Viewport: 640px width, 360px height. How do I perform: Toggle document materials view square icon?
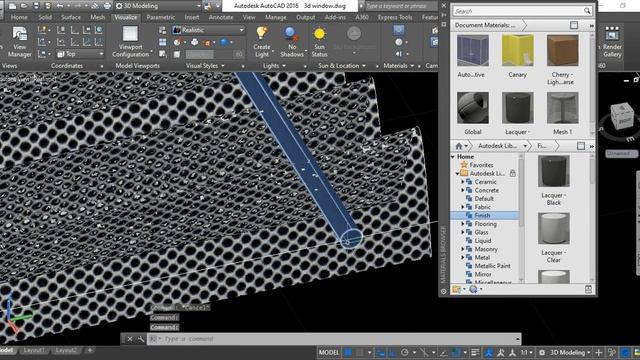(574, 25)
